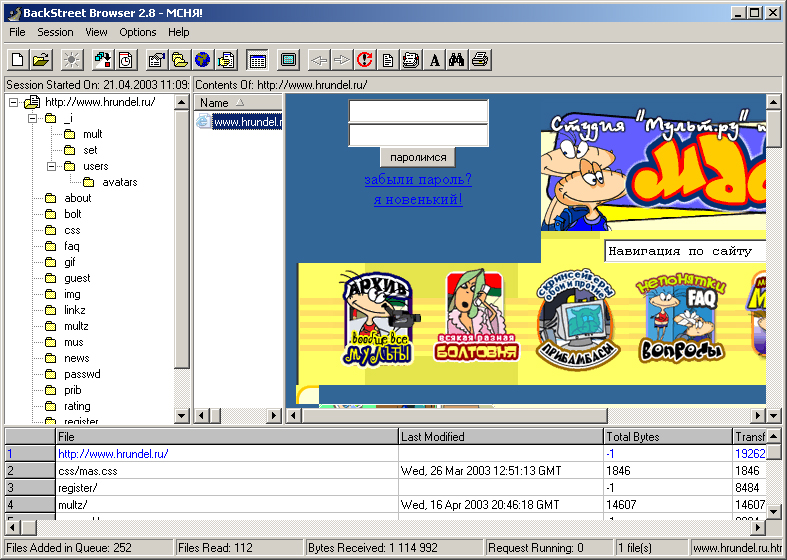The width and height of the screenshot is (787, 560).
Task: Click the red refresh exclamation icon
Action: 365,60
